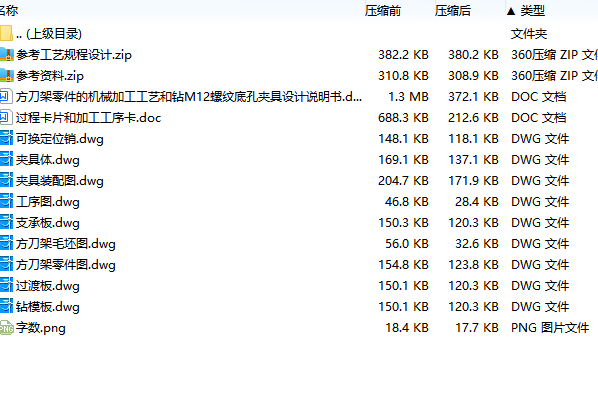This screenshot has height=393, width=598.
Task: Select 方刀架零件的机械加工工艺和钻M12螺纹底孔 document name
Action: (189, 97)
